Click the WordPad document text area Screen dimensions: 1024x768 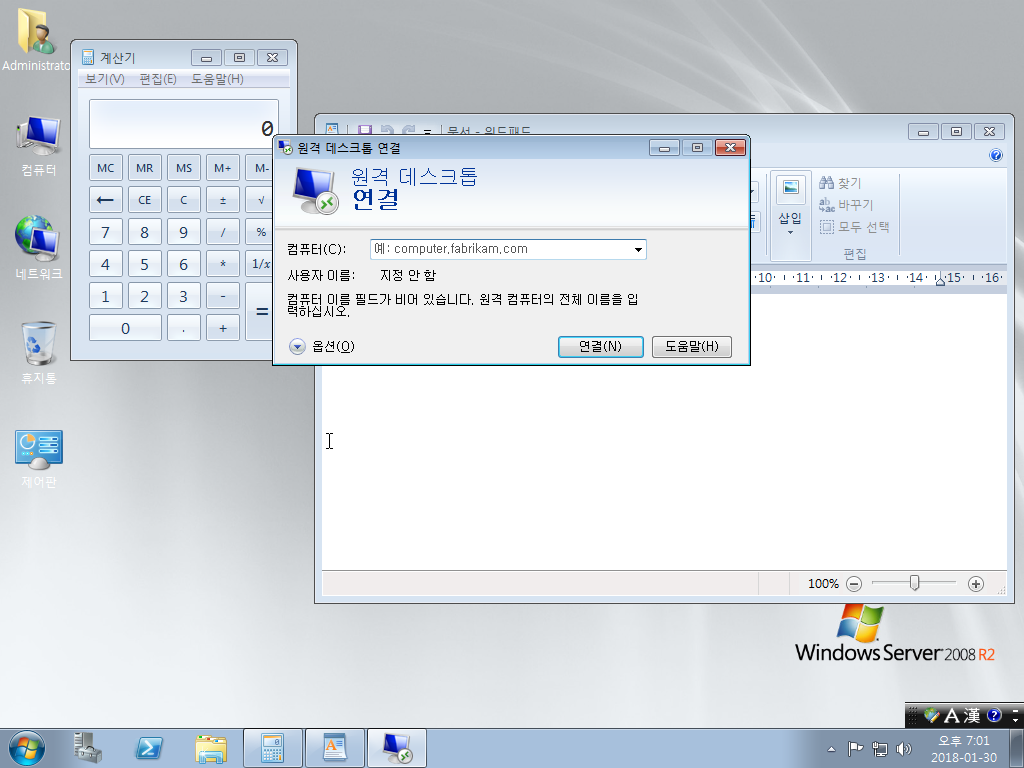(x=664, y=467)
